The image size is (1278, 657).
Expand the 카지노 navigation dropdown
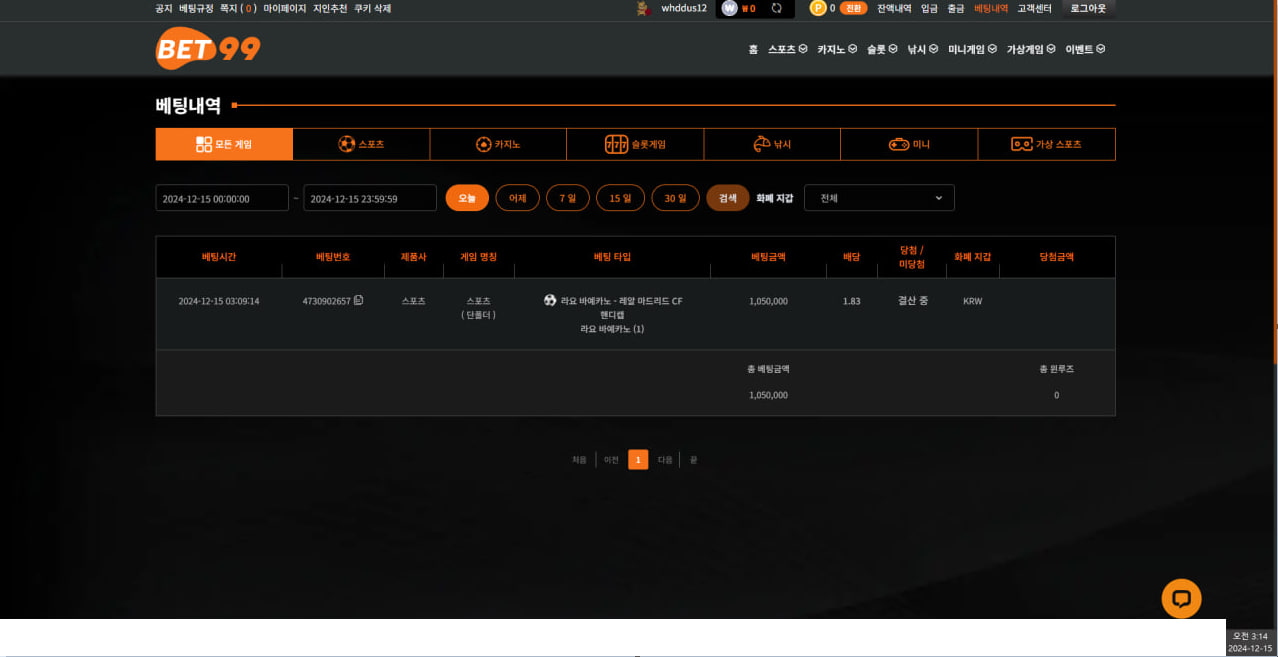click(836, 49)
